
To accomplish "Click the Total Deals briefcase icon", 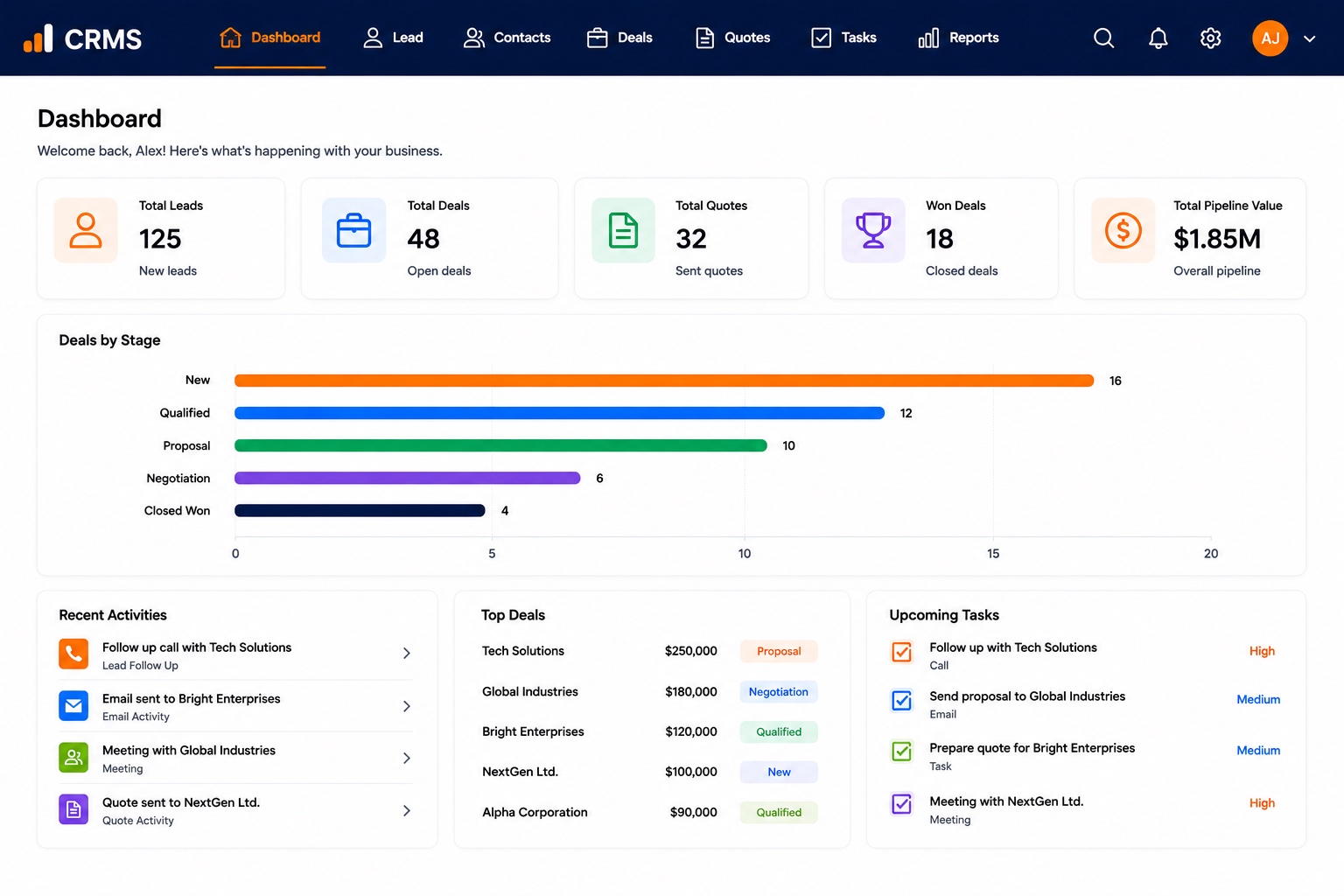I will [x=353, y=230].
